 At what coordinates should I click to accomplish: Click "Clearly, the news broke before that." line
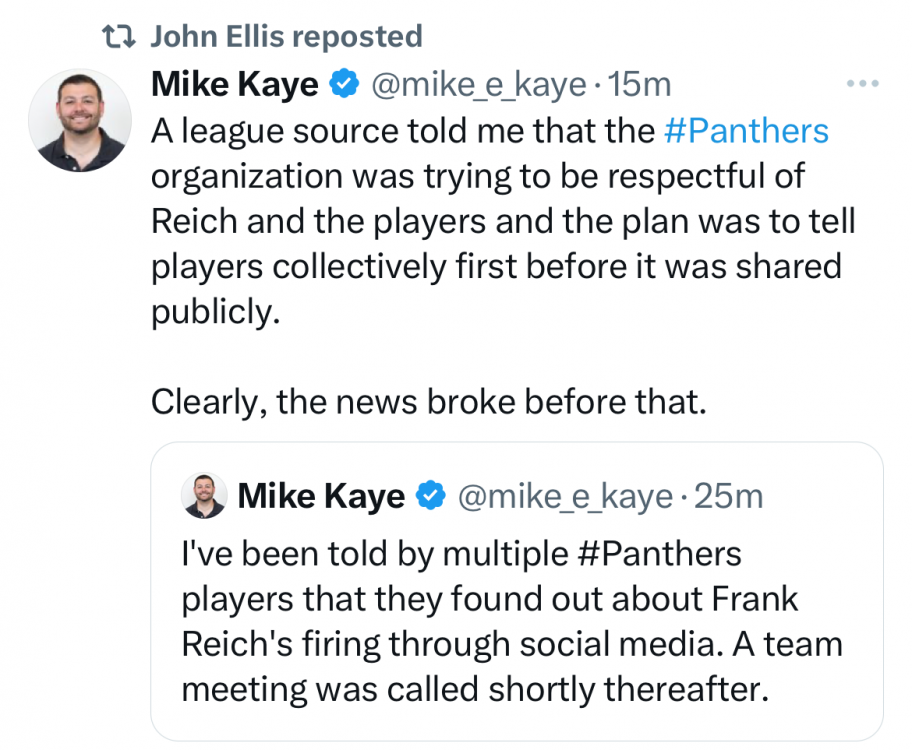(429, 401)
